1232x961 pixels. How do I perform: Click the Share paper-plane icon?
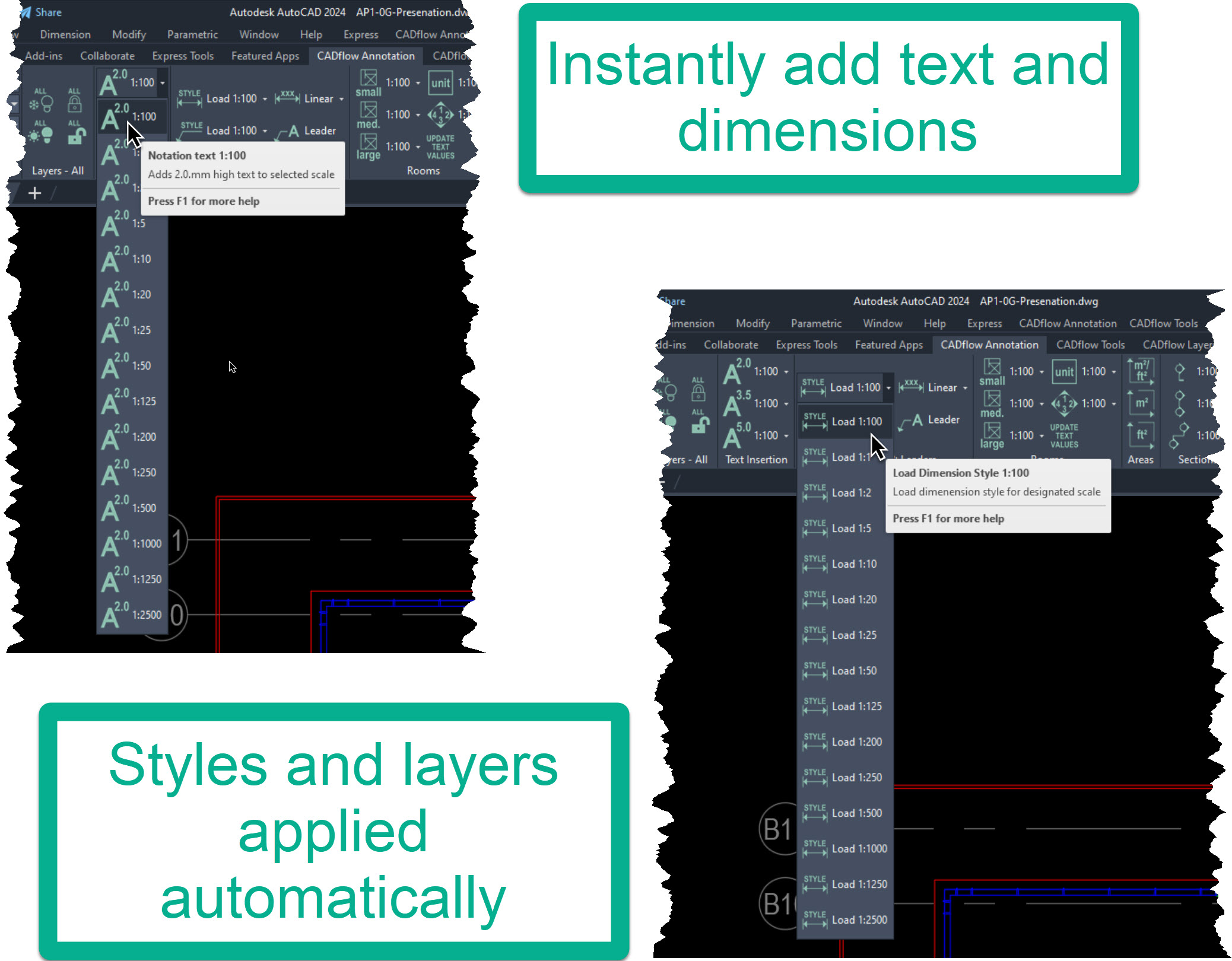(26, 12)
